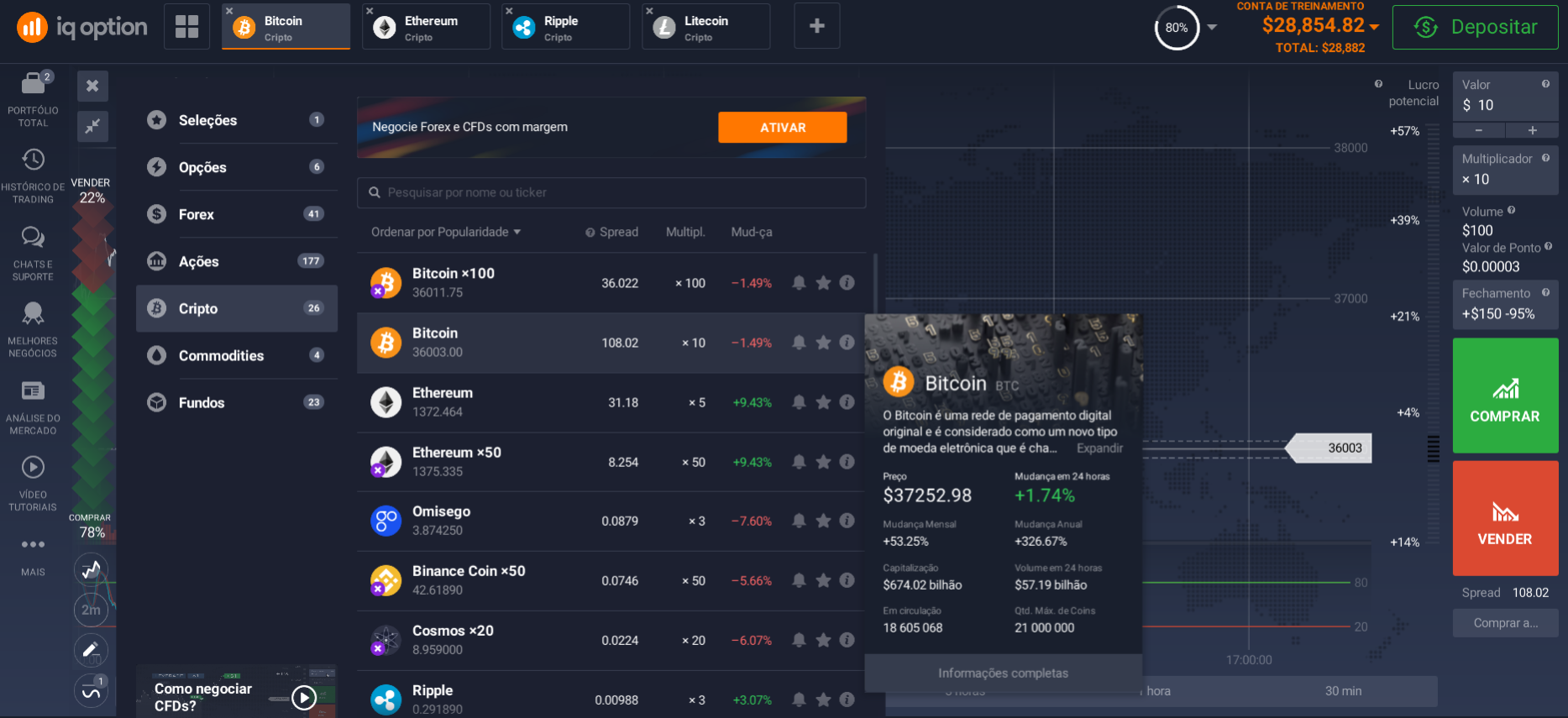
Task: Select Commodities category
Action: pos(237,355)
